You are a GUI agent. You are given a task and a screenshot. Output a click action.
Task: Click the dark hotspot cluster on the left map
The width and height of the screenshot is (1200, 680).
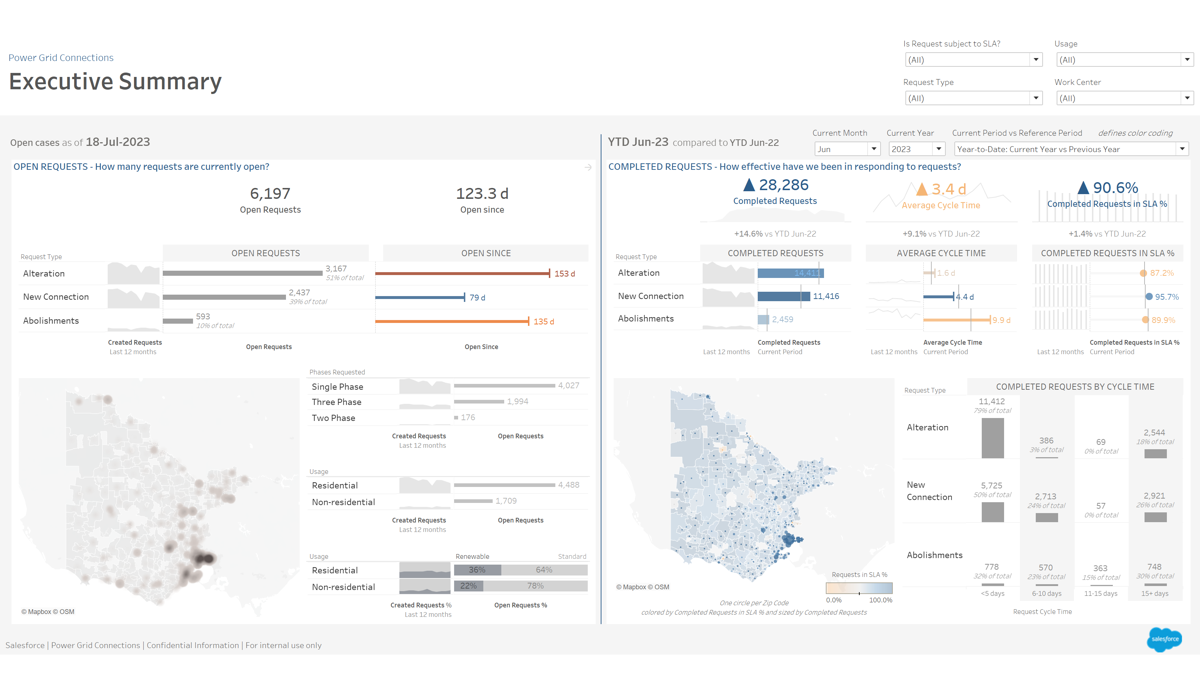click(x=205, y=558)
